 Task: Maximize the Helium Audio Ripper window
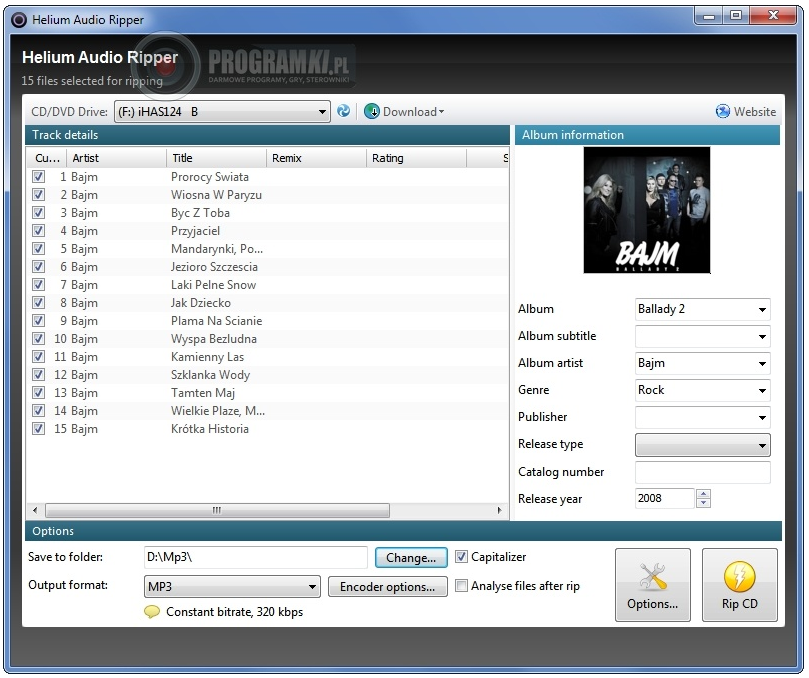736,16
